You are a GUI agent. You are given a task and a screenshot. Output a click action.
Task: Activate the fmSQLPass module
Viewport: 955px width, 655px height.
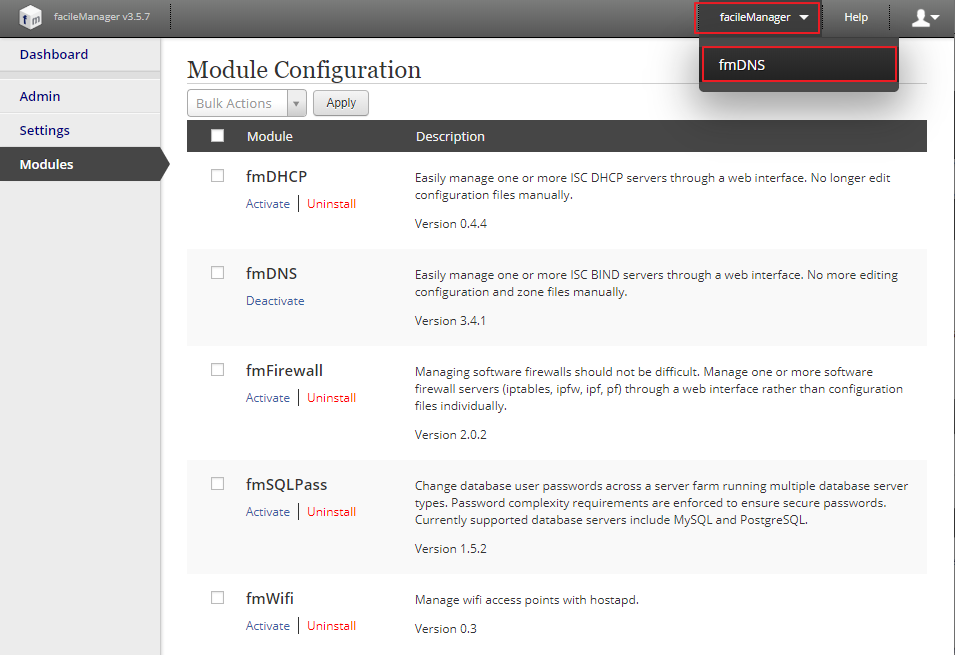point(267,512)
